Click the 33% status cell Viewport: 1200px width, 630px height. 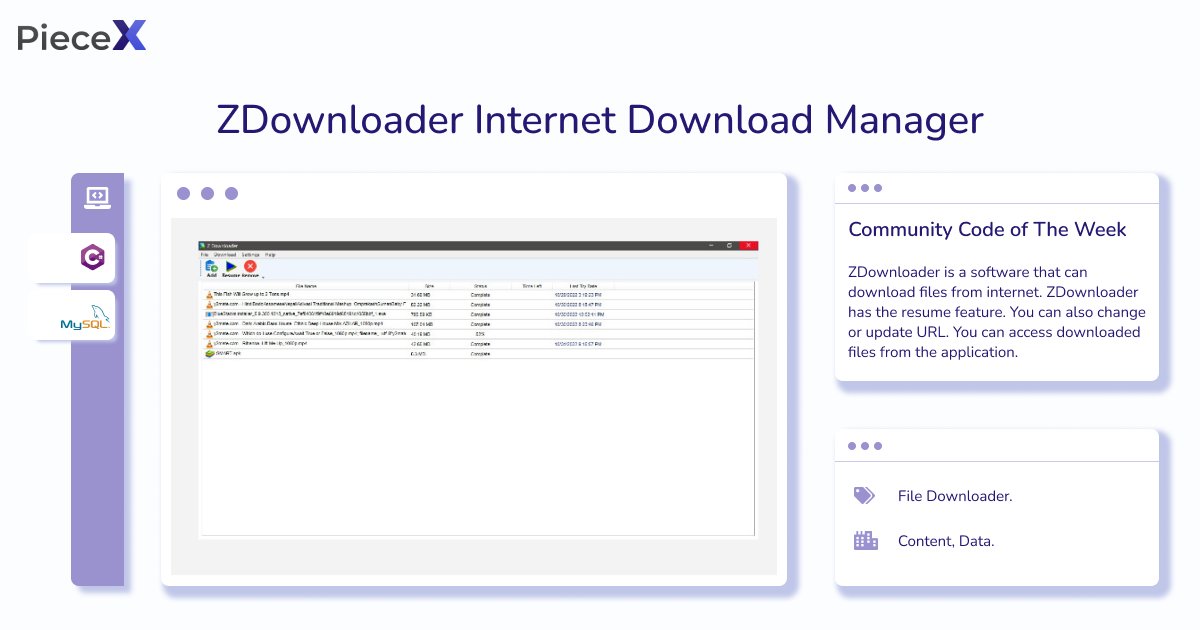(x=480, y=334)
